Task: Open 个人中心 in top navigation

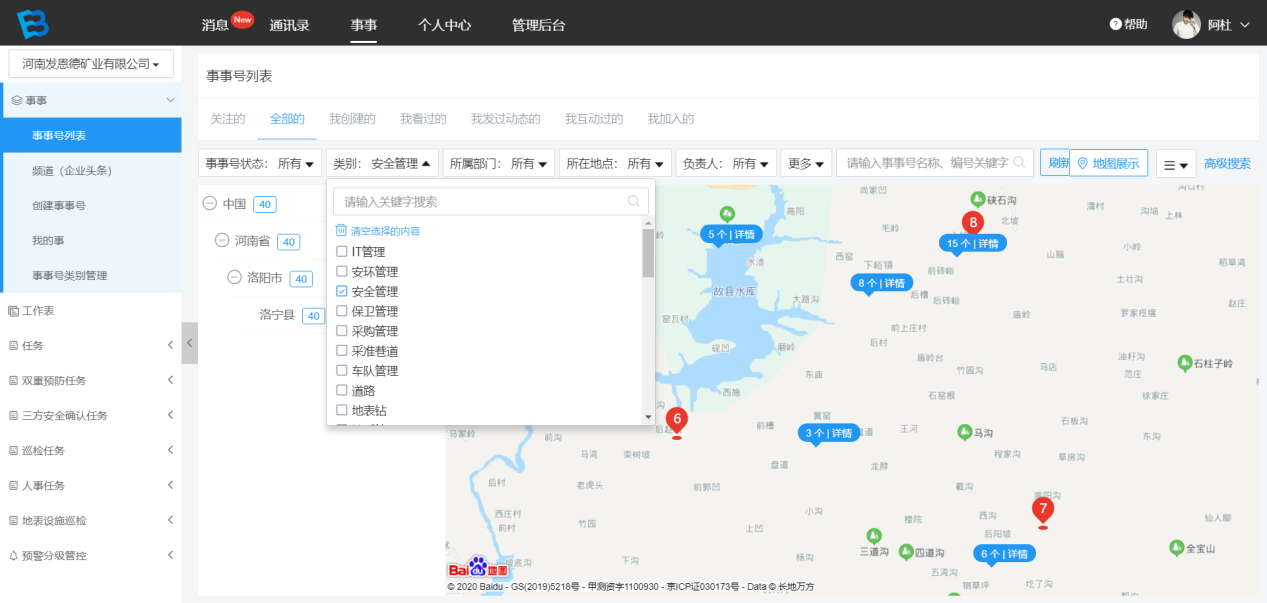Action: coord(444,25)
